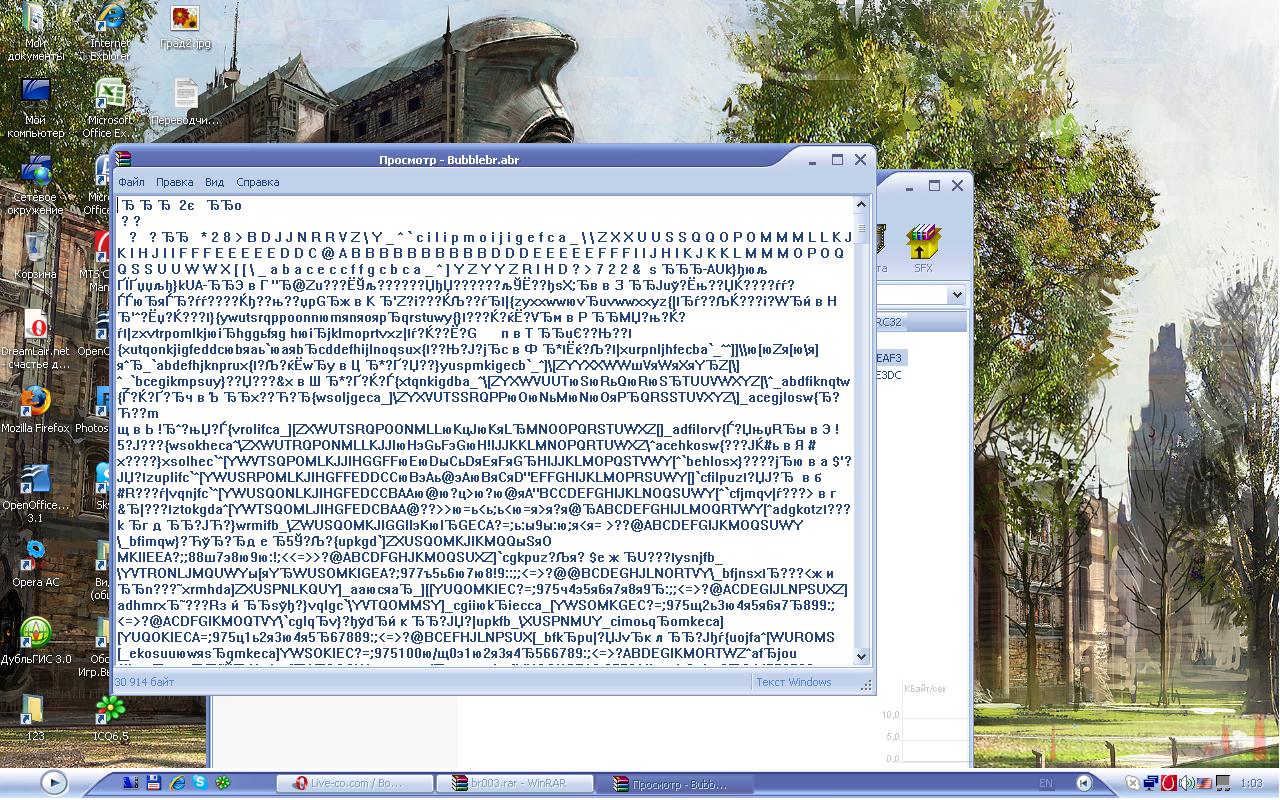Viewport: 1280px width, 800px height.
Task: Click the viewer scrollbar up arrow
Action: tap(861, 205)
